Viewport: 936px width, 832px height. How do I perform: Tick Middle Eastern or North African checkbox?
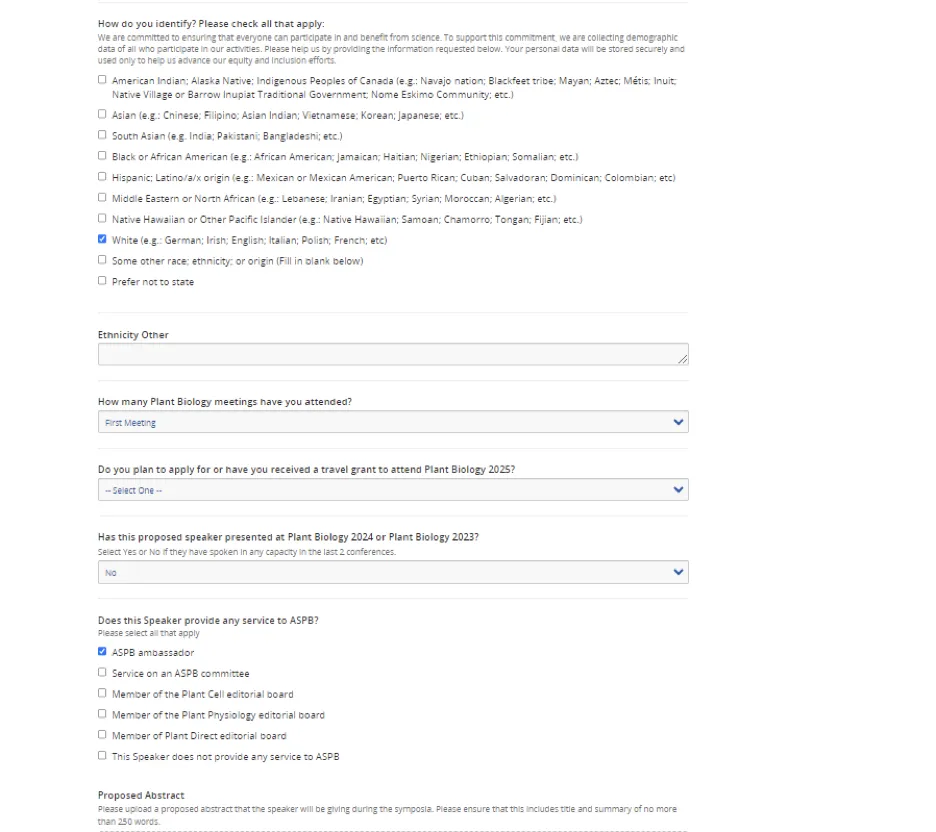(x=102, y=198)
